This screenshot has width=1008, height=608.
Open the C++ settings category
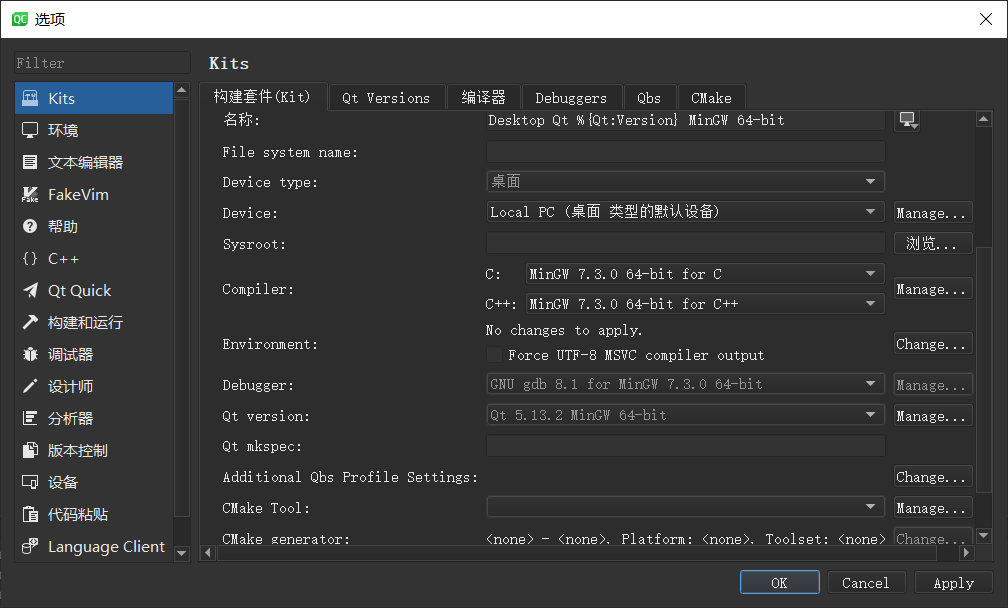[65, 258]
